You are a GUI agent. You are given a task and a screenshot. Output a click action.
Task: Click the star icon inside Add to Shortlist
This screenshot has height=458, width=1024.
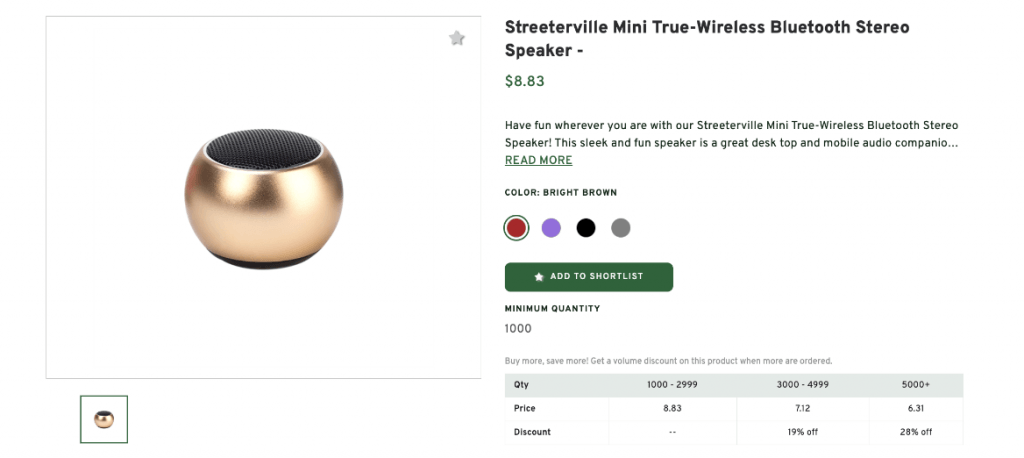pyautogui.click(x=539, y=277)
